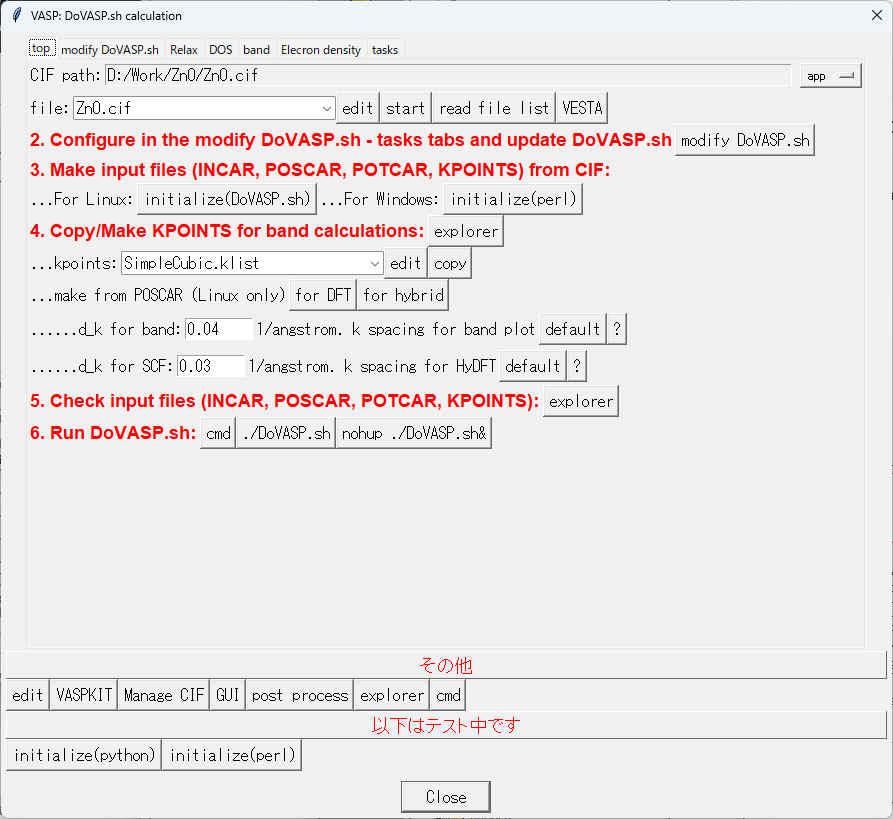893x819 pixels.
Task: Open the 'app' option menu button
Action: pyautogui.click(x=830, y=76)
